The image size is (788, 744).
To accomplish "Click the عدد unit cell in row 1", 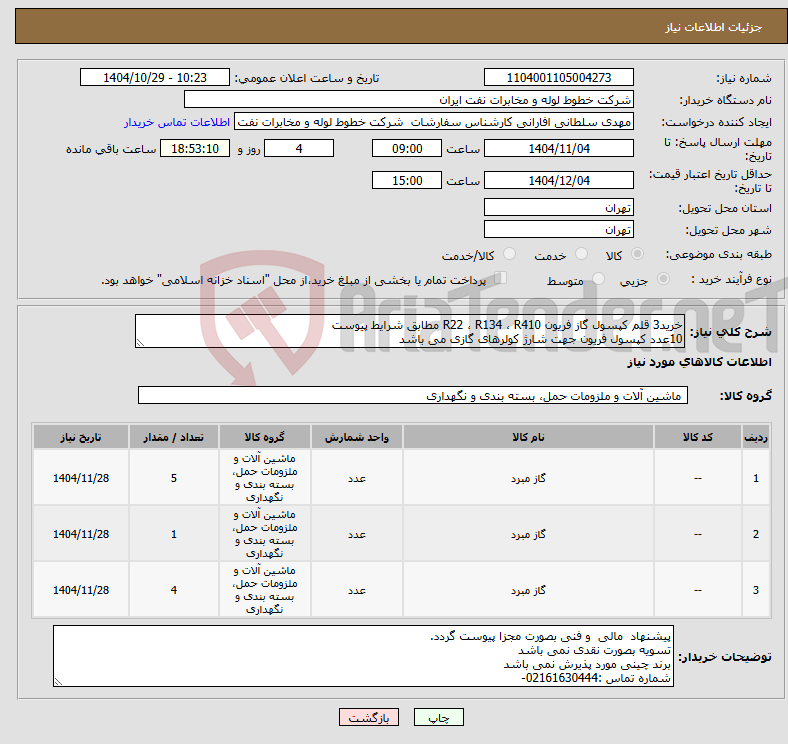I will click(x=357, y=478).
